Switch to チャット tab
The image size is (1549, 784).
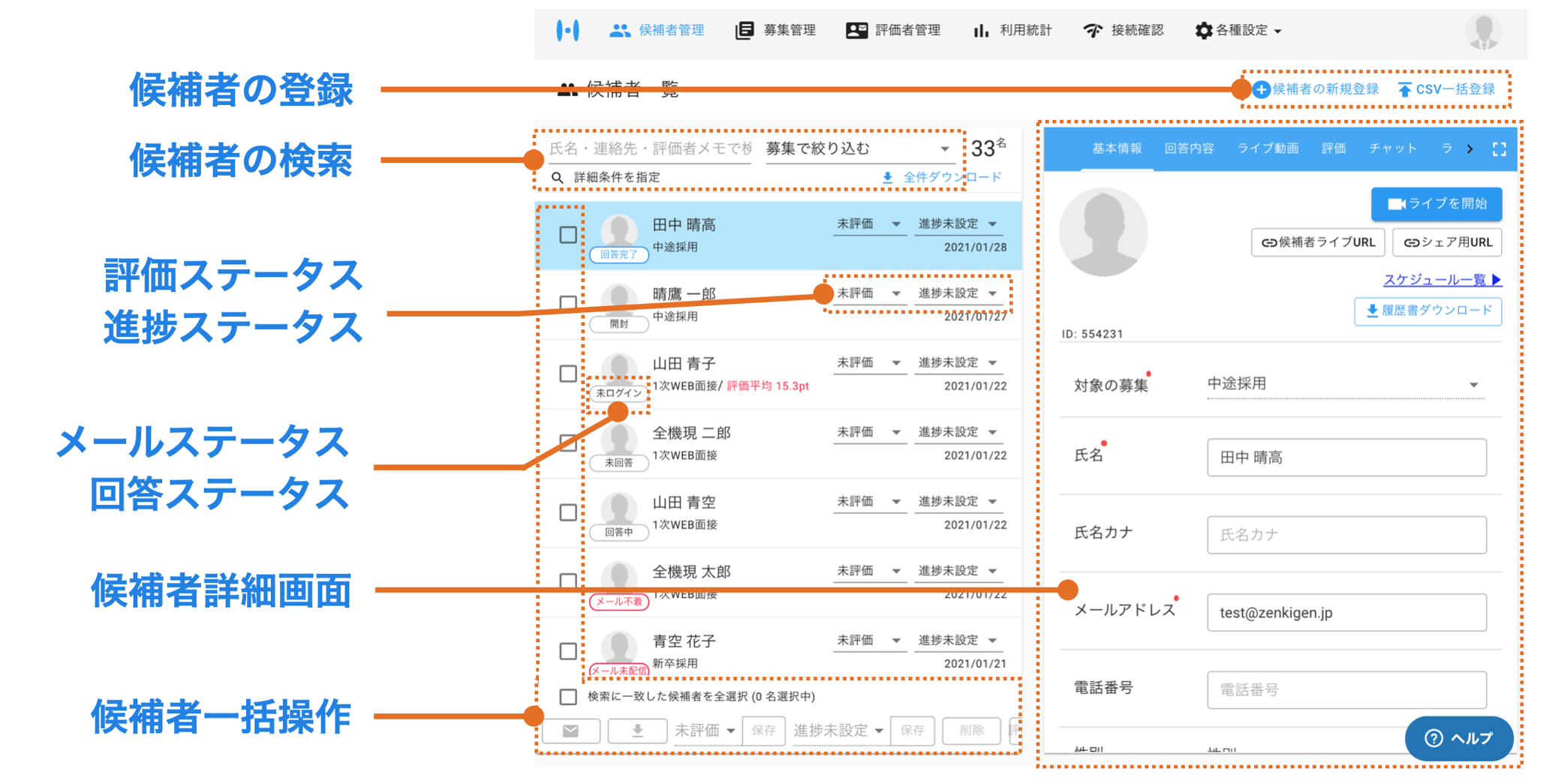1393,149
